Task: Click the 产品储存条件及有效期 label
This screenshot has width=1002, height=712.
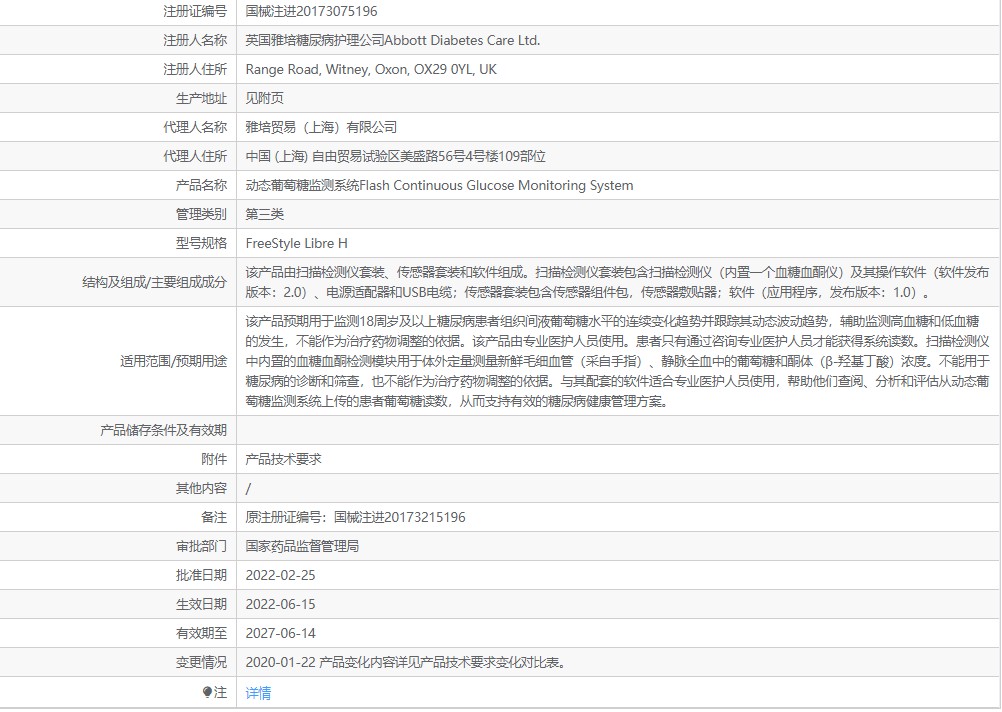Action: [x=164, y=430]
